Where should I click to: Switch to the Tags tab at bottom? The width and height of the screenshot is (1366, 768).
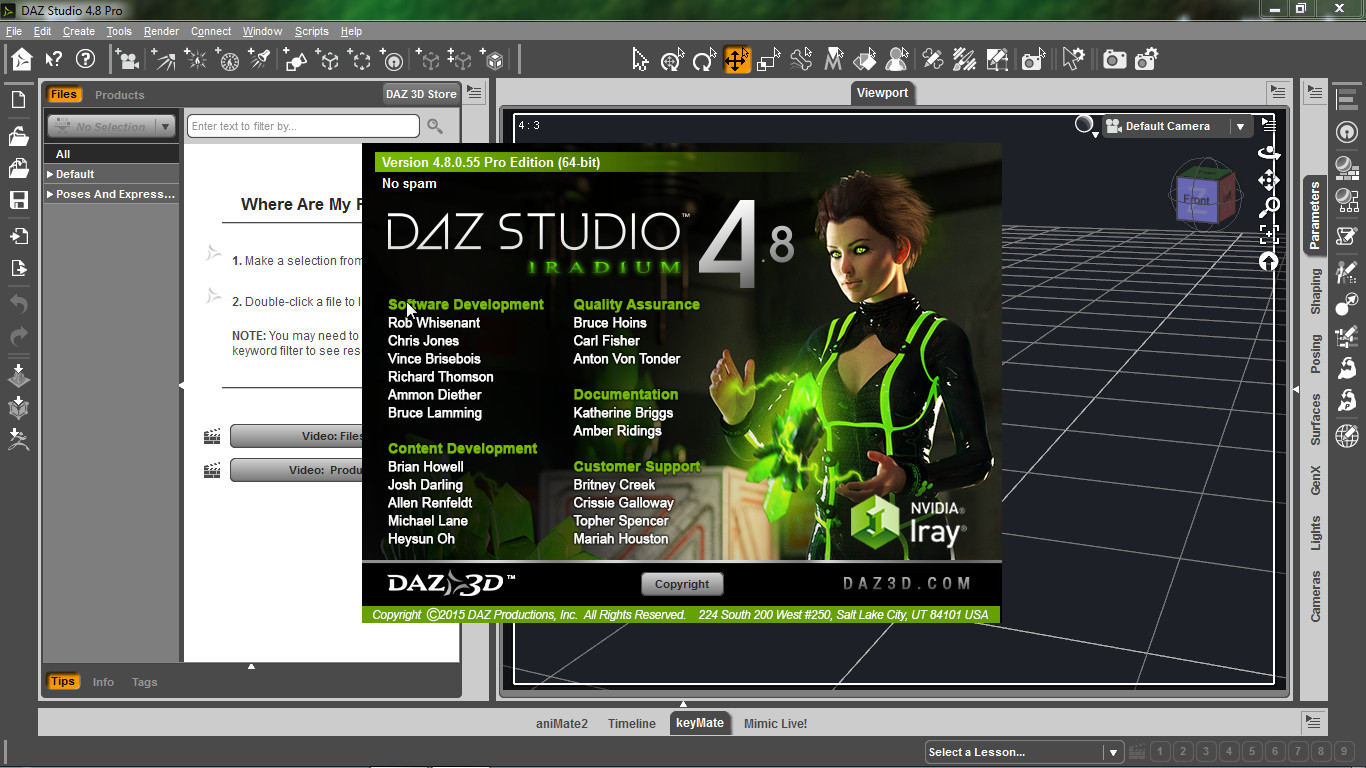click(145, 682)
